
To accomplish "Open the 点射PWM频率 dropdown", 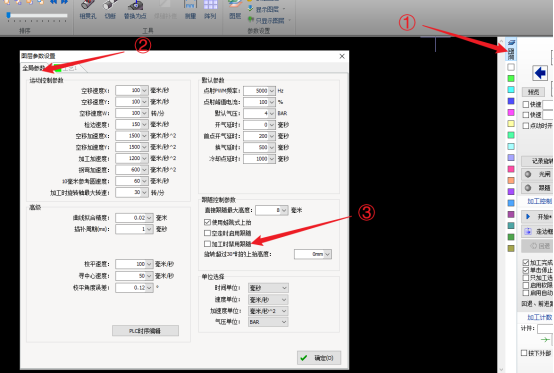I will click(272, 91).
